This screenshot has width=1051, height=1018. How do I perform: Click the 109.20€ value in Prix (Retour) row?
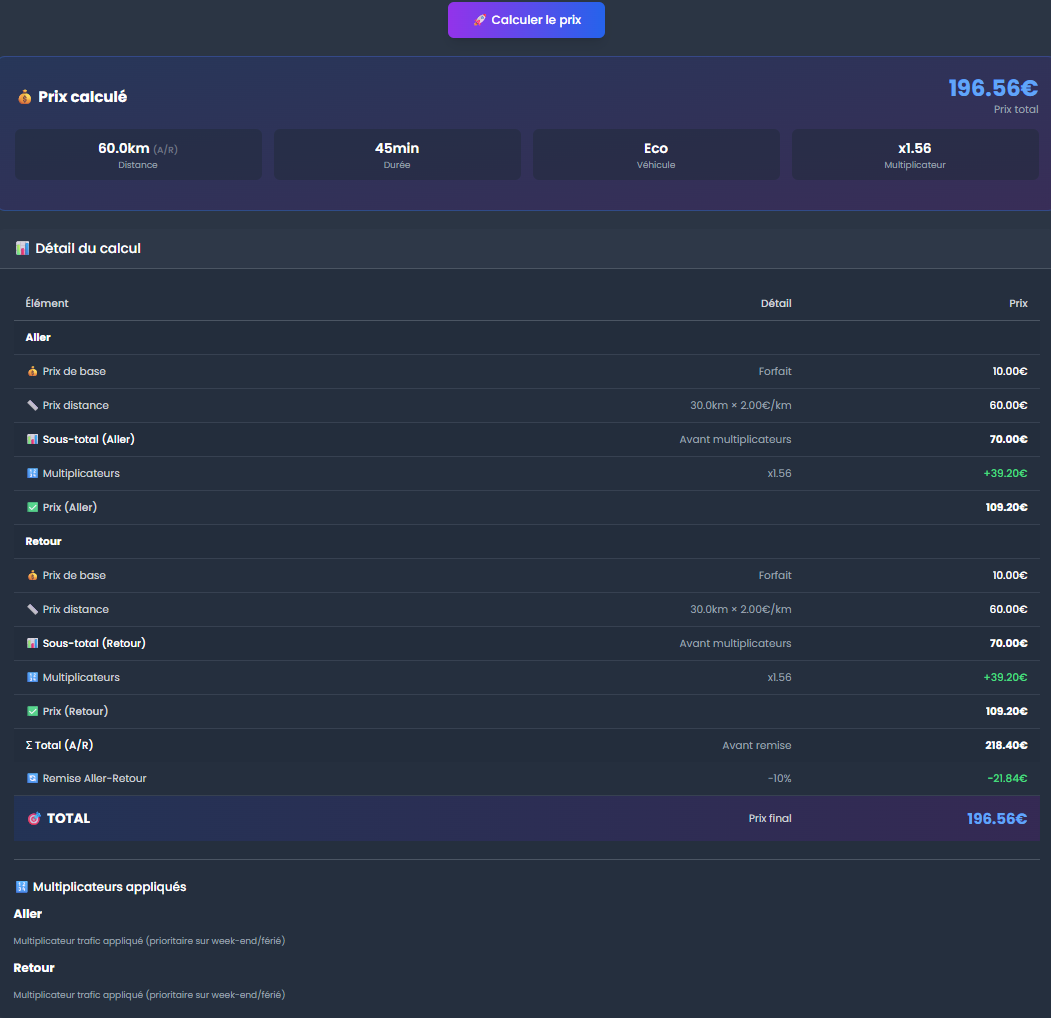[1007, 711]
